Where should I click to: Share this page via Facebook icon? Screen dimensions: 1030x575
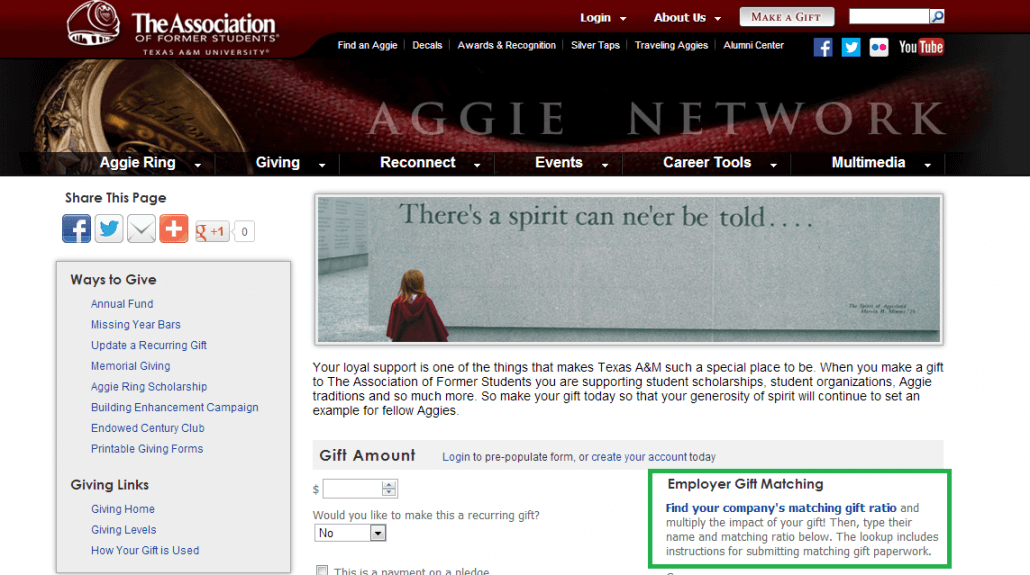click(x=77, y=229)
